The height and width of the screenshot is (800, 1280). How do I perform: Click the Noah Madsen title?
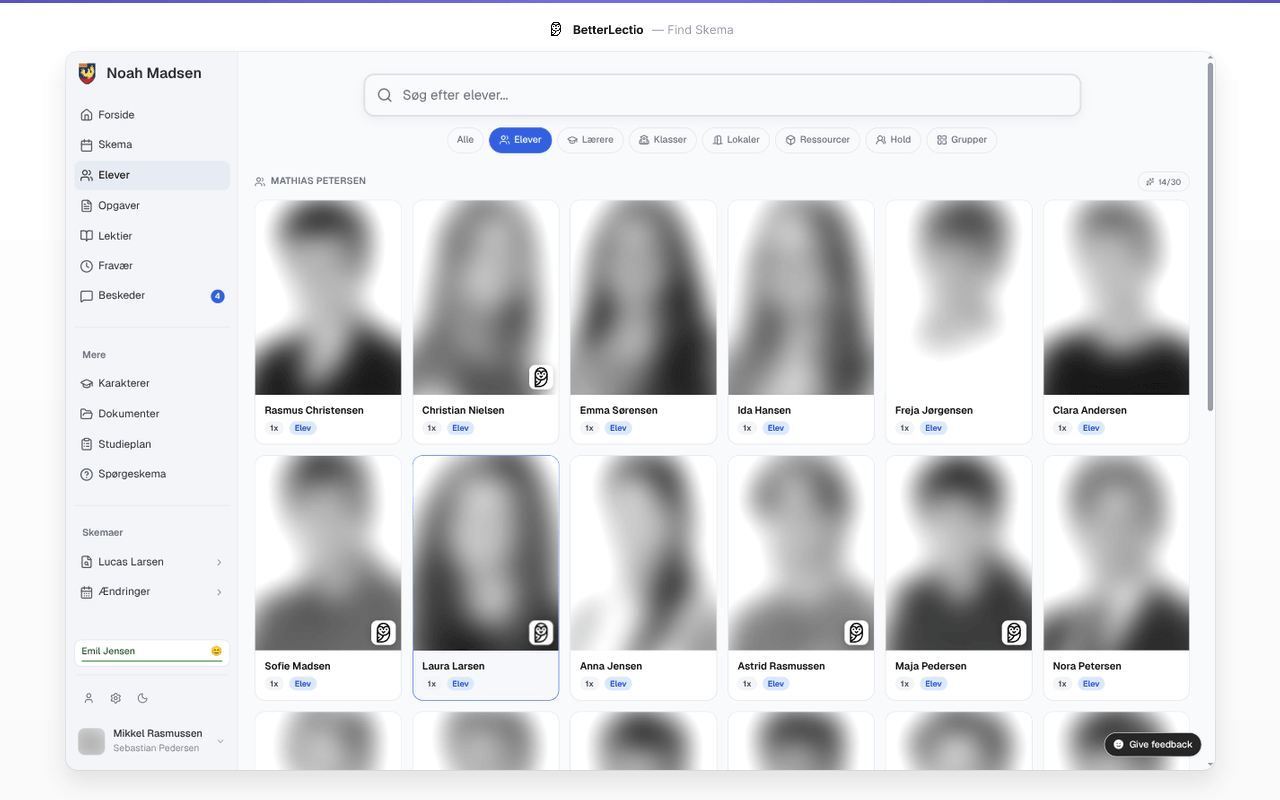click(154, 73)
